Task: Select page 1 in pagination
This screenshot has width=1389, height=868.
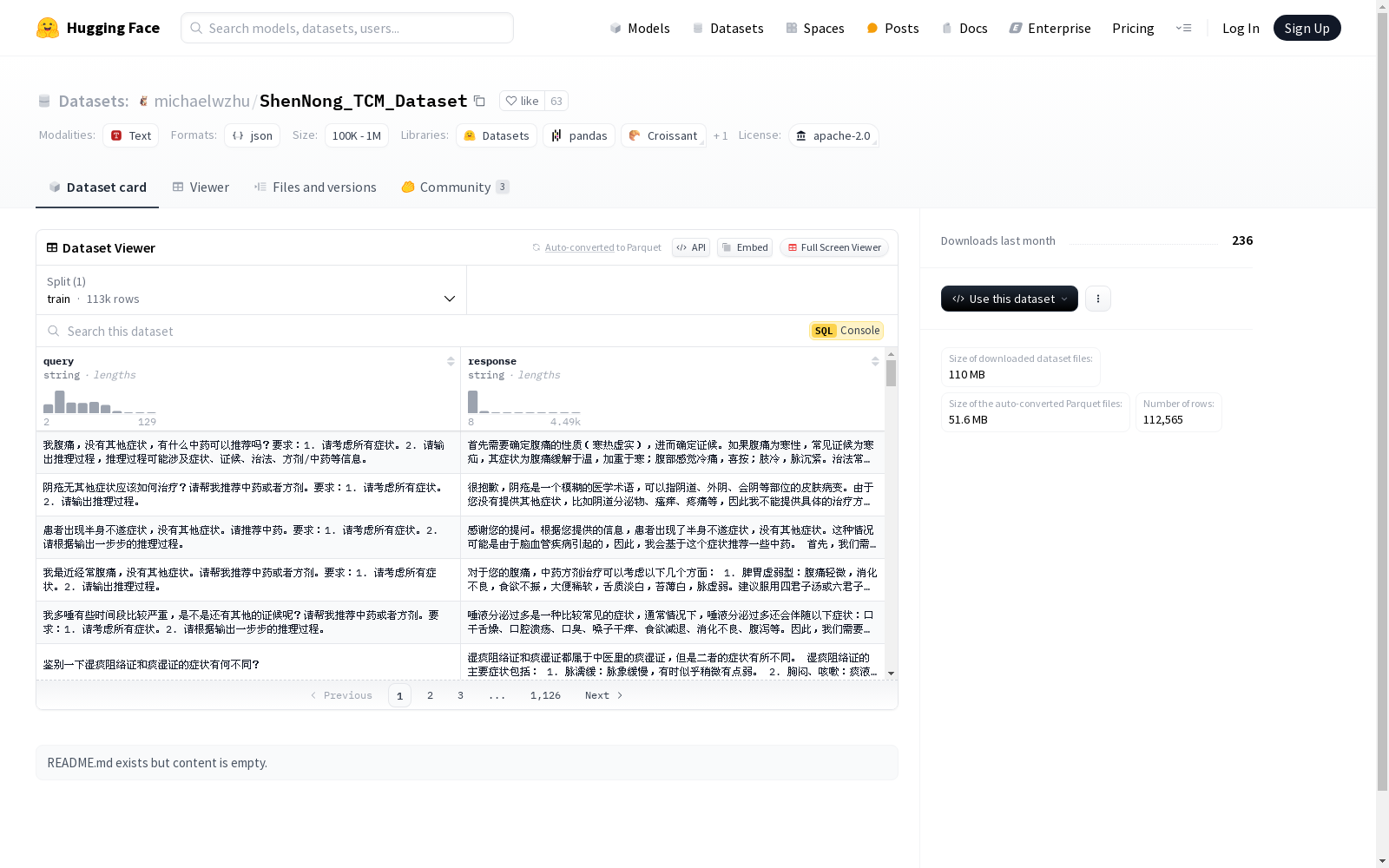Action: [x=399, y=695]
